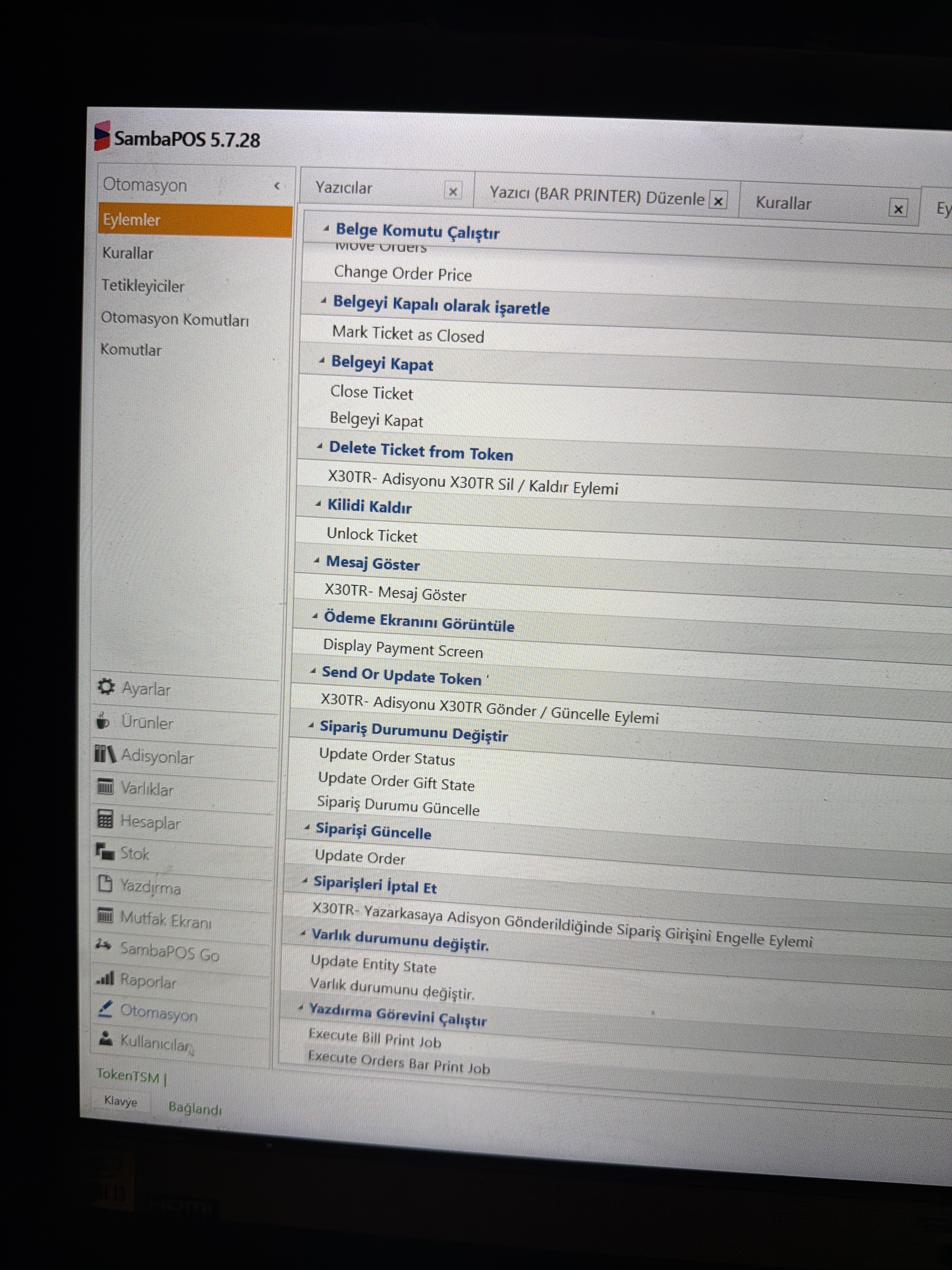Collapse the Ödeme Ekranını Görüntüle group

(x=314, y=616)
